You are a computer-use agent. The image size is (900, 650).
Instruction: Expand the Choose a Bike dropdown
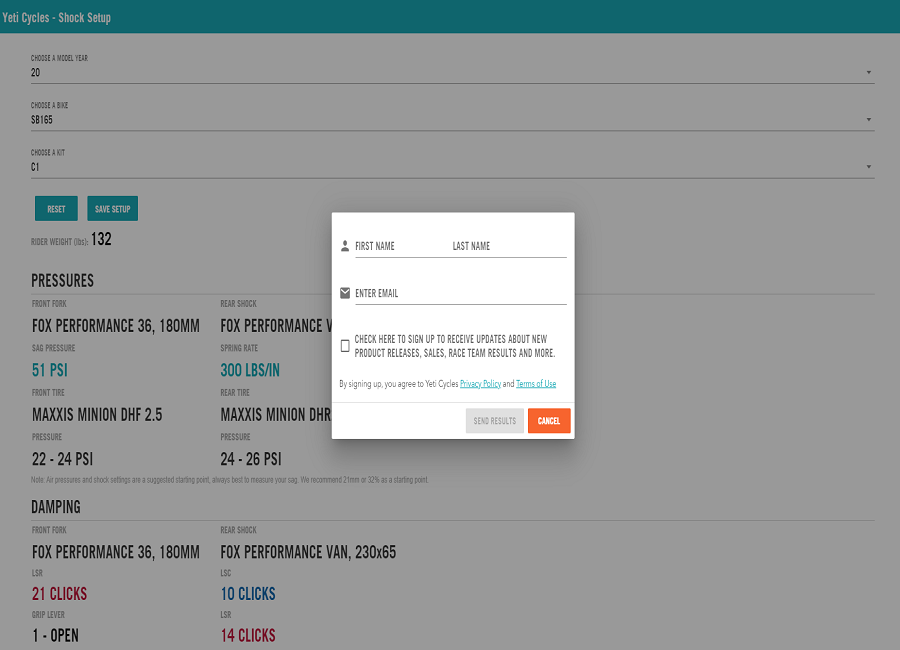pyautogui.click(x=452, y=119)
